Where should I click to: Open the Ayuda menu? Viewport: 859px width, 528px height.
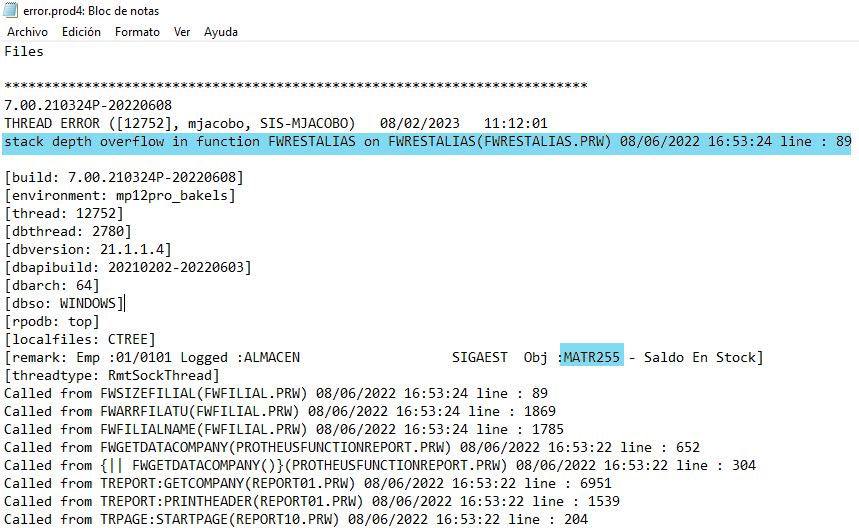click(221, 32)
